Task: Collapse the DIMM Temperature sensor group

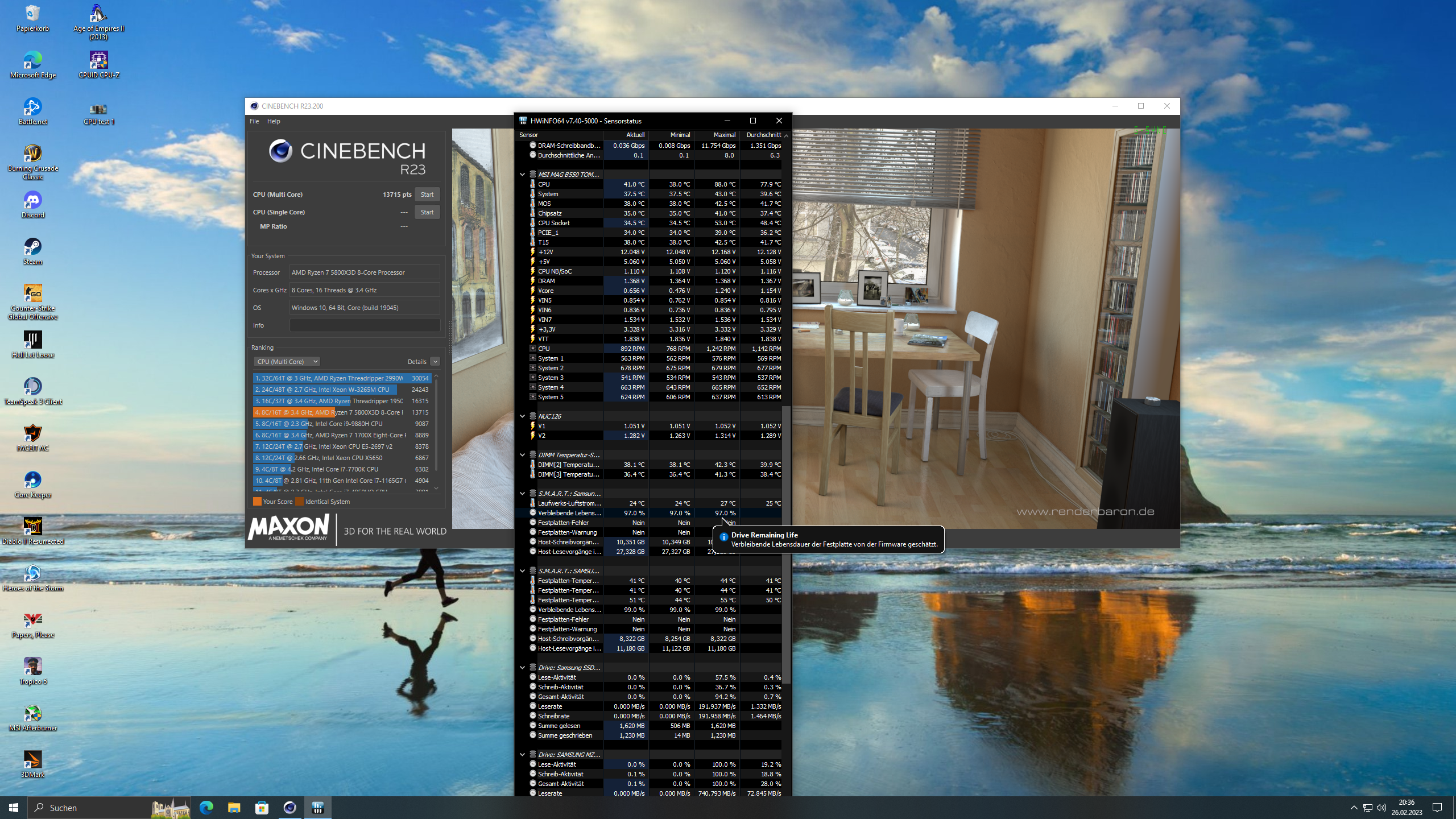Action: [x=522, y=455]
